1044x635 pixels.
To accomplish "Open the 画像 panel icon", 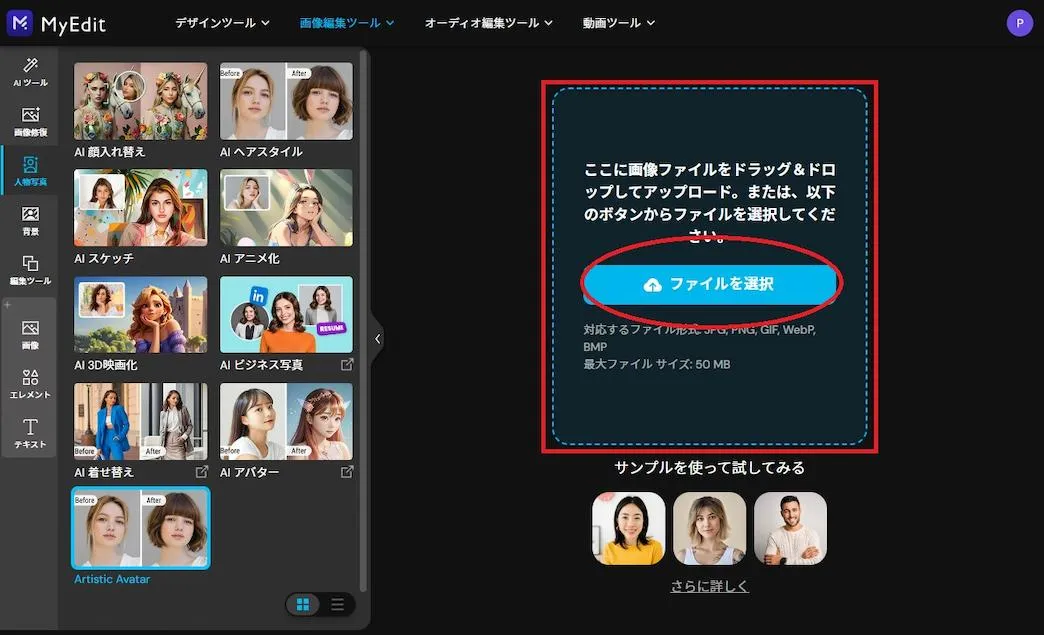I will [x=29, y=333].
